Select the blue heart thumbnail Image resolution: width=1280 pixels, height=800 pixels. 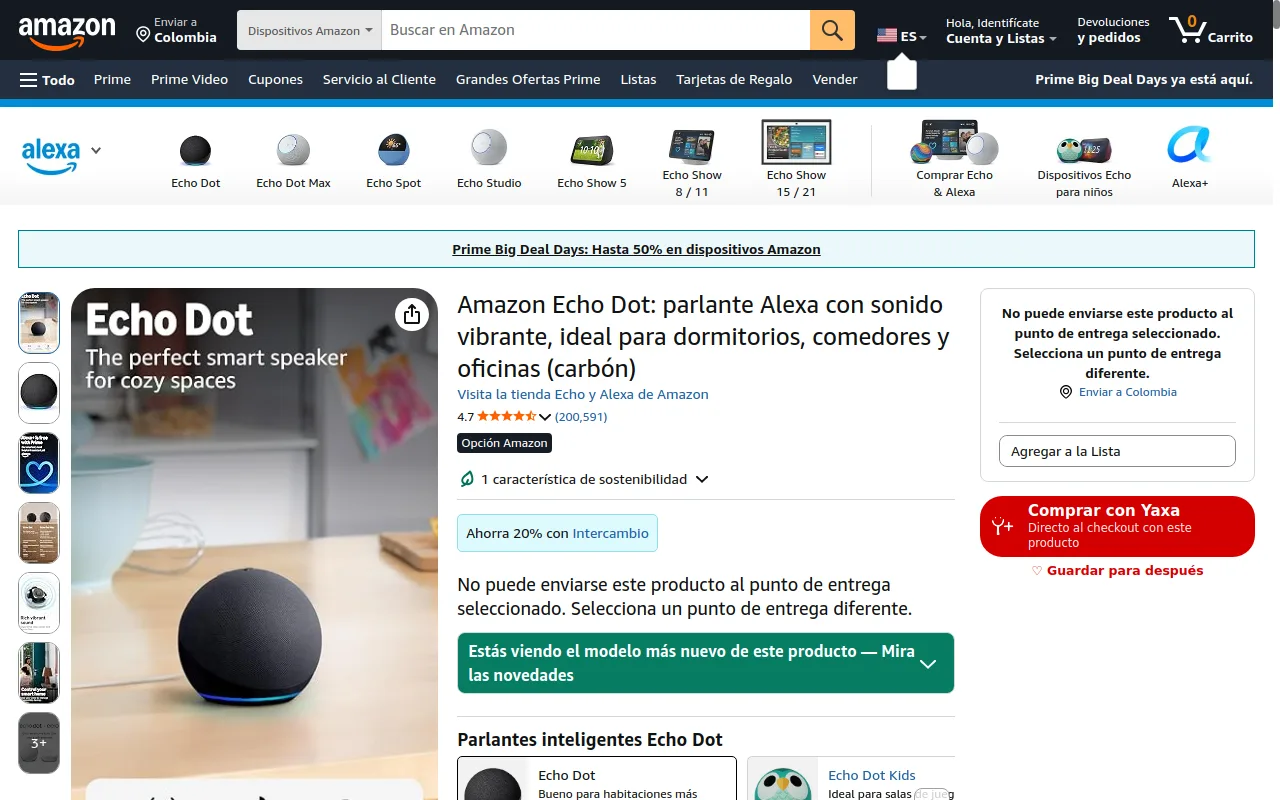[x=39, y=463]
